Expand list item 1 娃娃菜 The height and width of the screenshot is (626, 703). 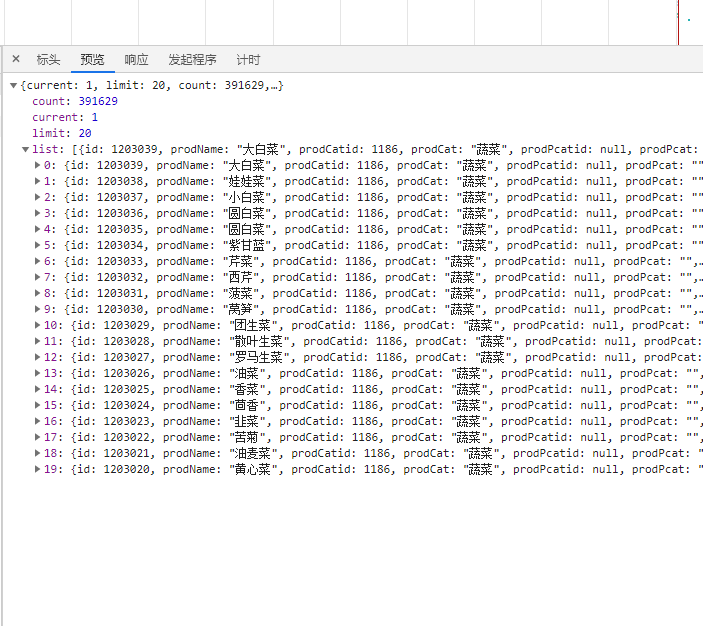[x=38, y=182]
